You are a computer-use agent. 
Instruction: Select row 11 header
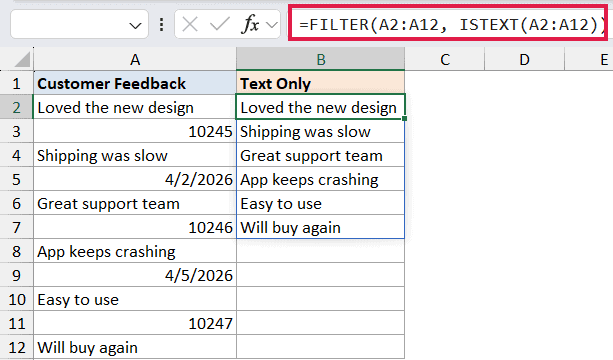pyautogui.click(x=16, y=323)
